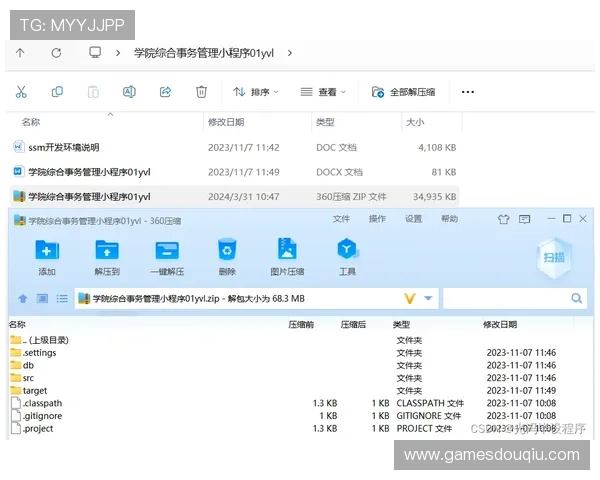This screenshot has width=600, height=480.
Task: Switch to icon view mode in 360压缩
Action: (x=42, y=298)
